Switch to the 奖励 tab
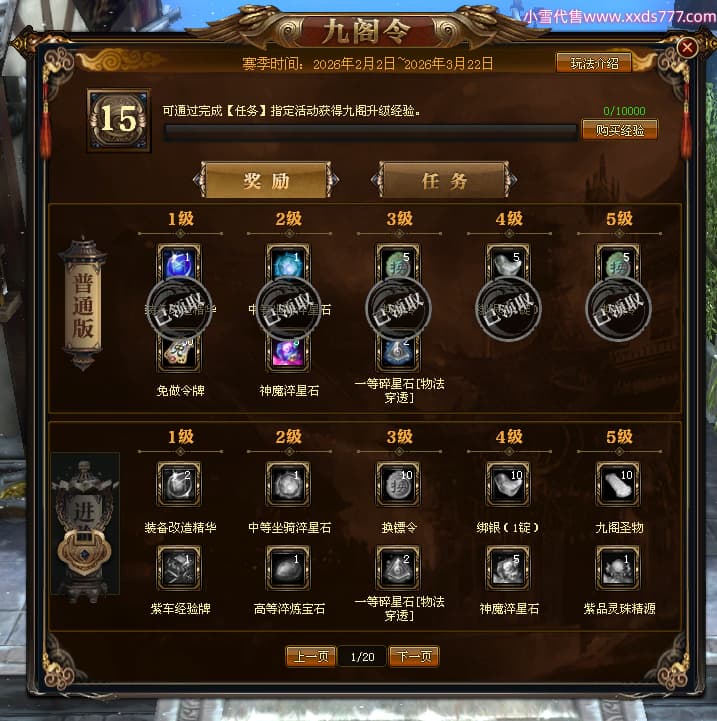 point(266,180)
